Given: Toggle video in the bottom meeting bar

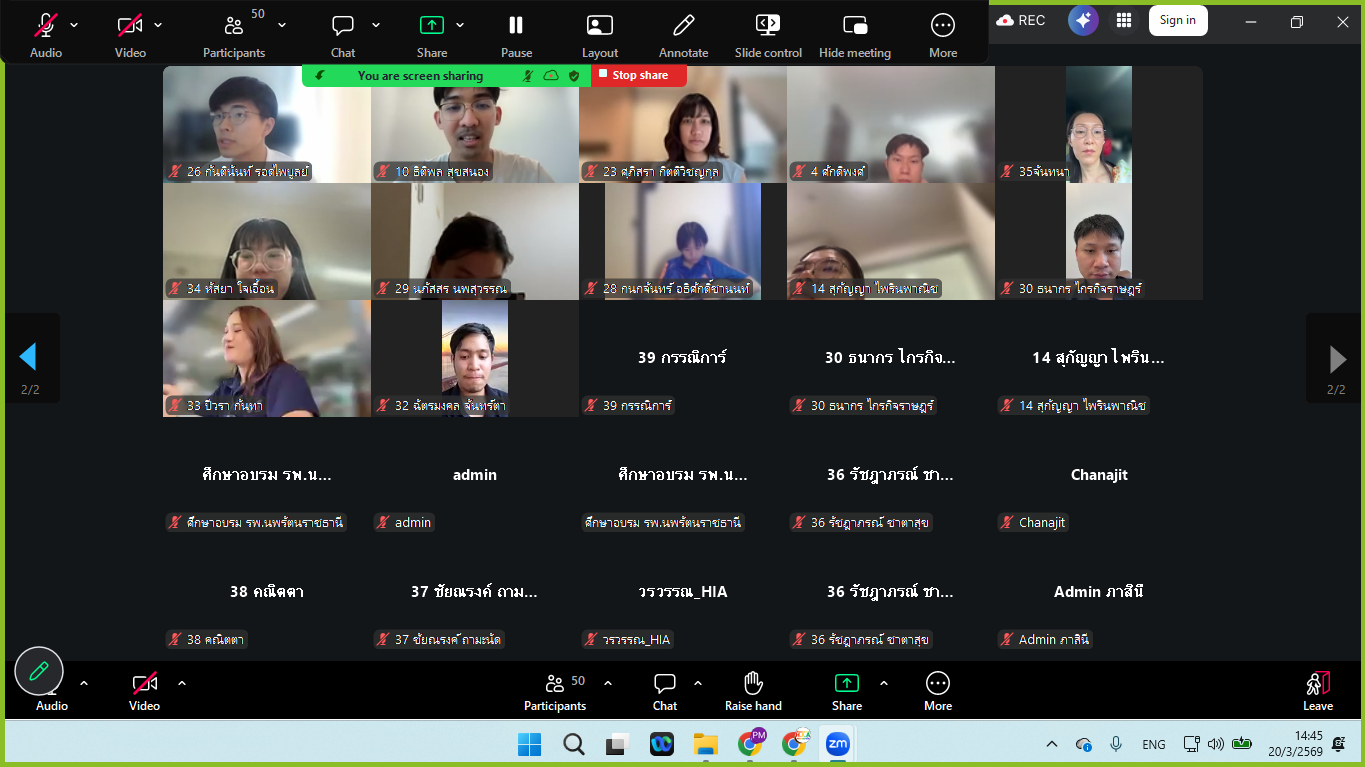Looking at the screenshot, I should tap(144, 684).
